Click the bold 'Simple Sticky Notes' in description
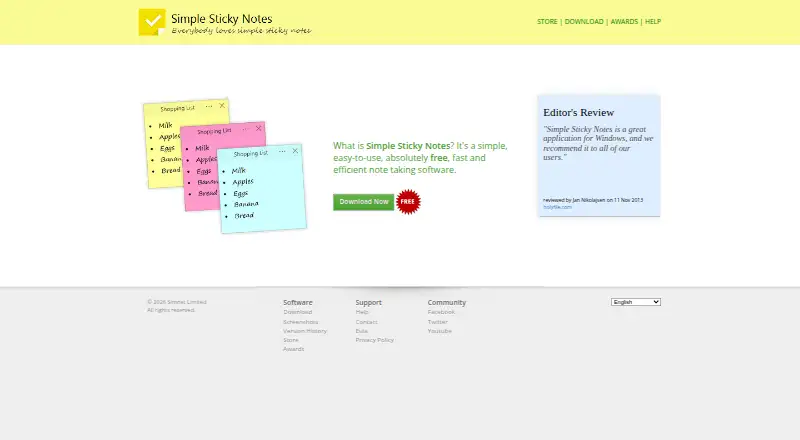800x440 pixels. pyautogui.click(x=408, y=145)
